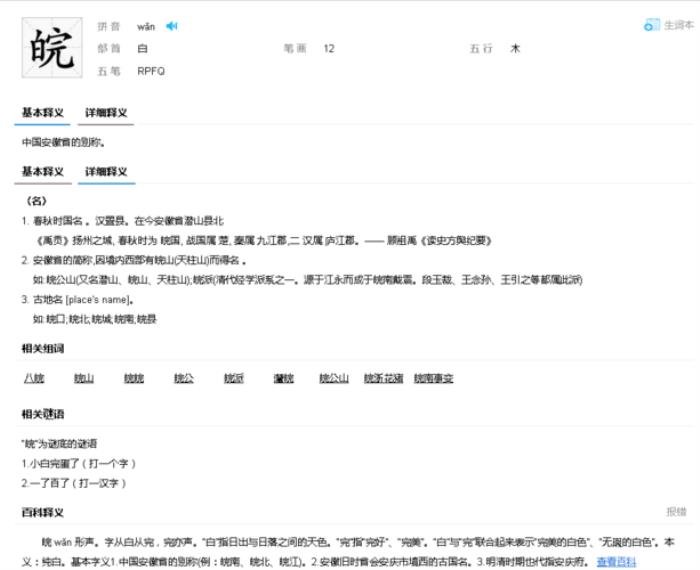Open the related word 皖山

tap(84, 378)
